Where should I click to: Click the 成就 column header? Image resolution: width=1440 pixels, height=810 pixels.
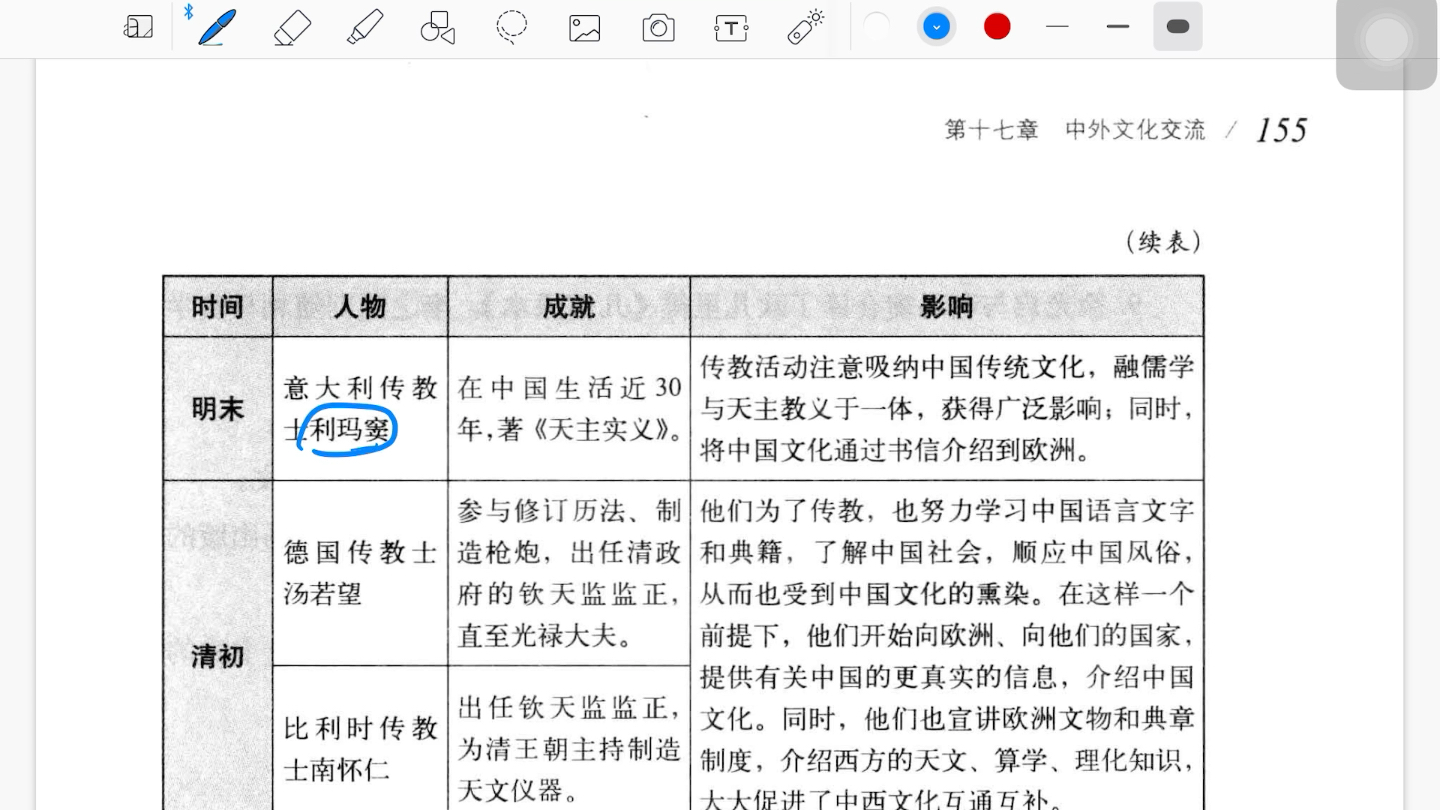(569, 307)
